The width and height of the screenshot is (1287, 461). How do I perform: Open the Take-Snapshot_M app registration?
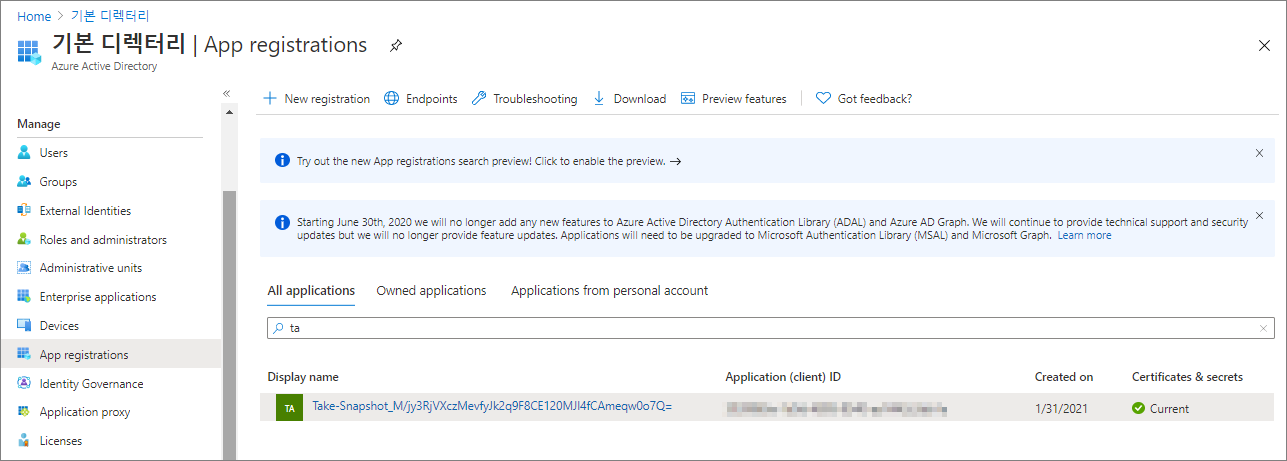(x=492, y=406)
